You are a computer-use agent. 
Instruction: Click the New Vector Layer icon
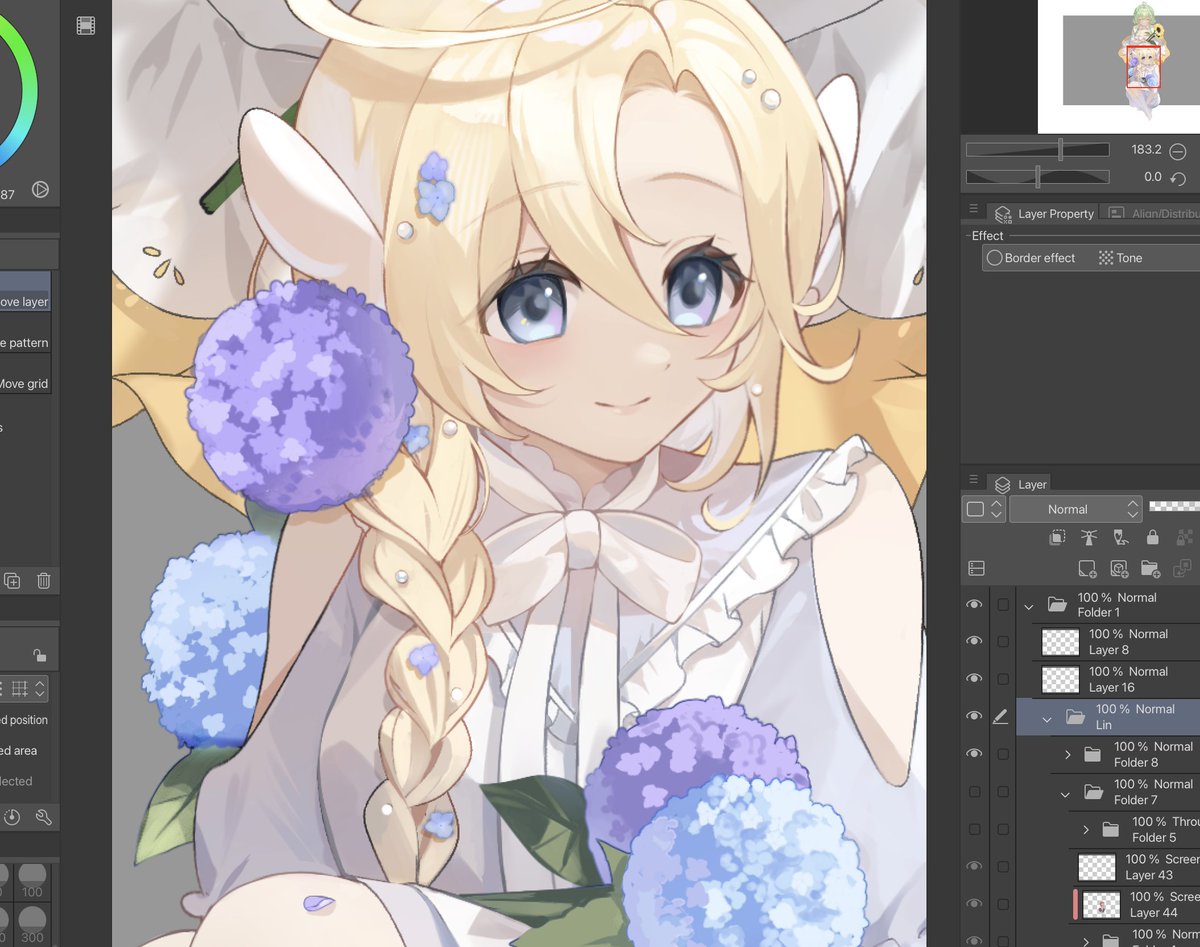pyautogui.click(x=1119, y=568)
